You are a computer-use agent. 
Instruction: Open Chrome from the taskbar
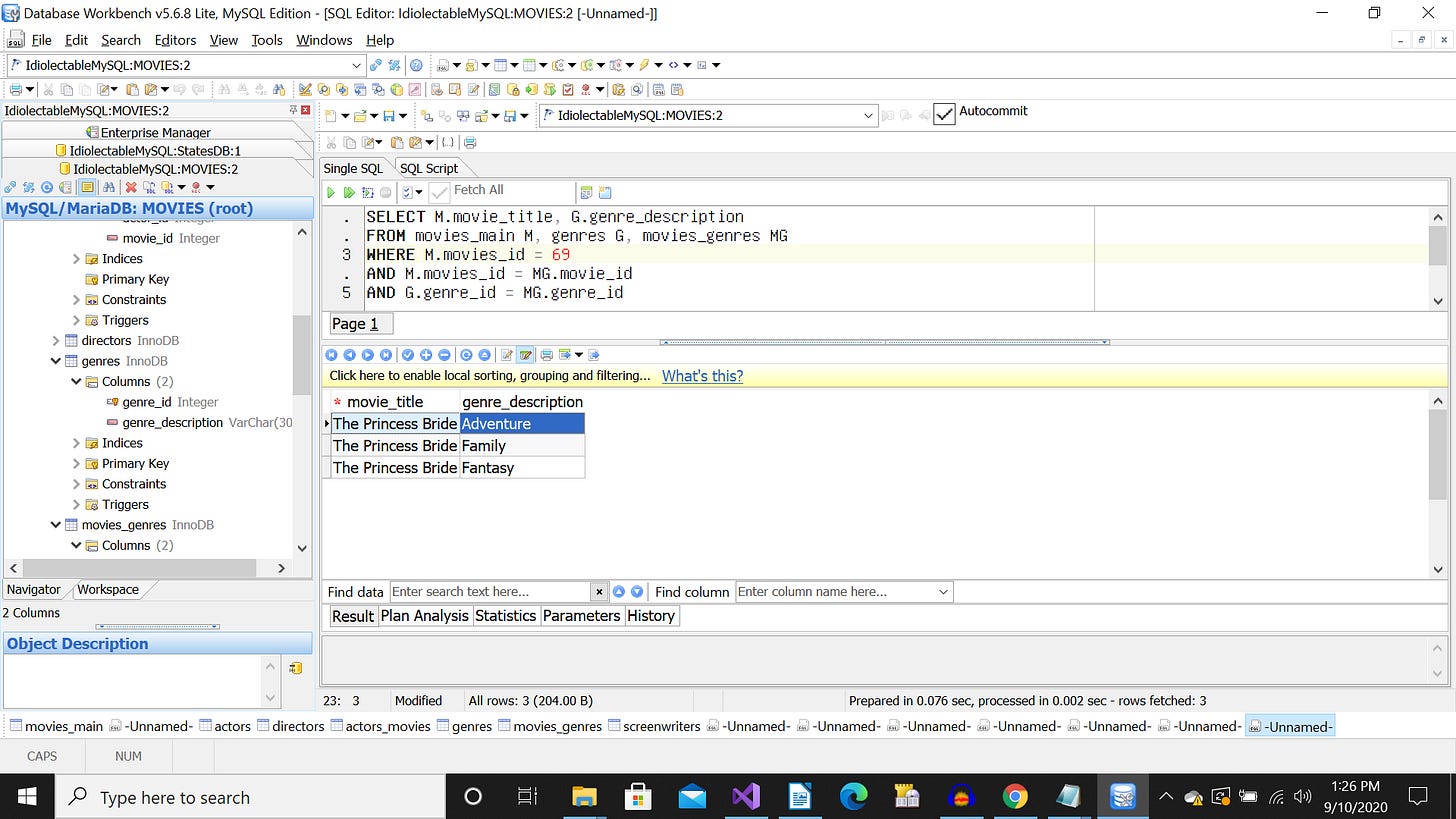(x=1015, y=796)
